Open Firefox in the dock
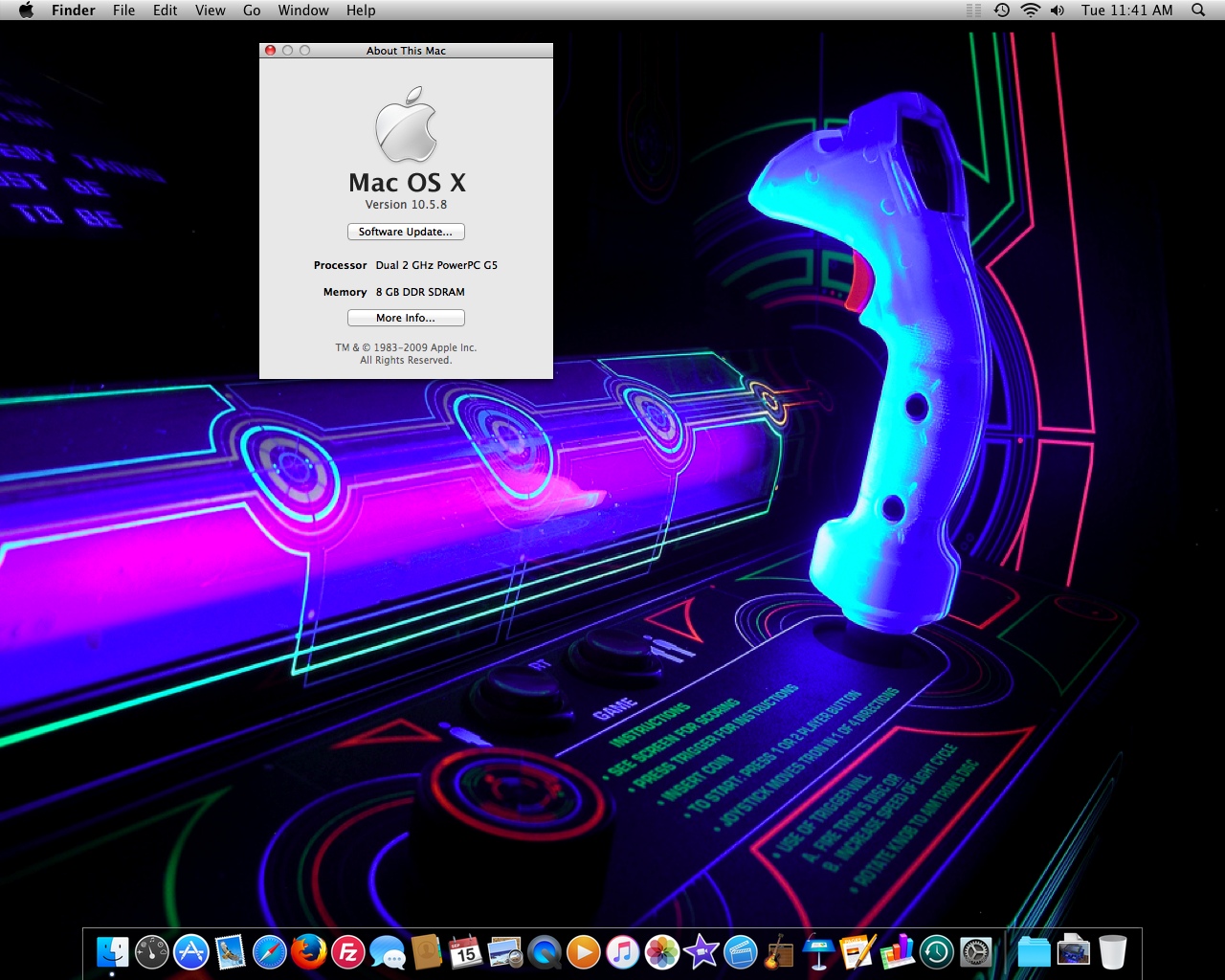Viewport: 1225px width, 980px height. [309, 952]
